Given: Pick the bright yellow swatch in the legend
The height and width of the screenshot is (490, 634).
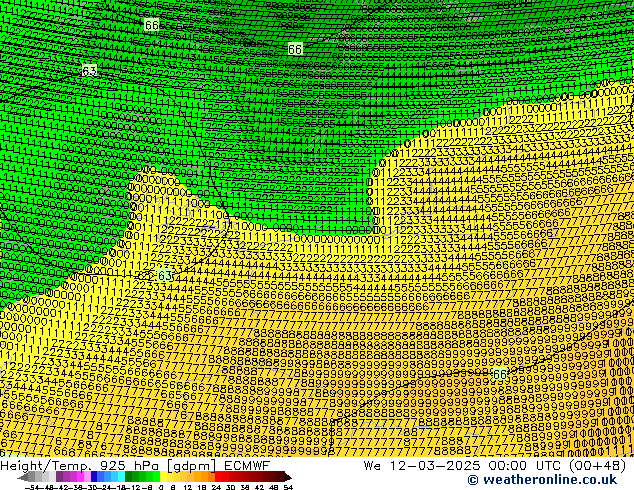Looking at the screenshot, I should coord(163,476).
